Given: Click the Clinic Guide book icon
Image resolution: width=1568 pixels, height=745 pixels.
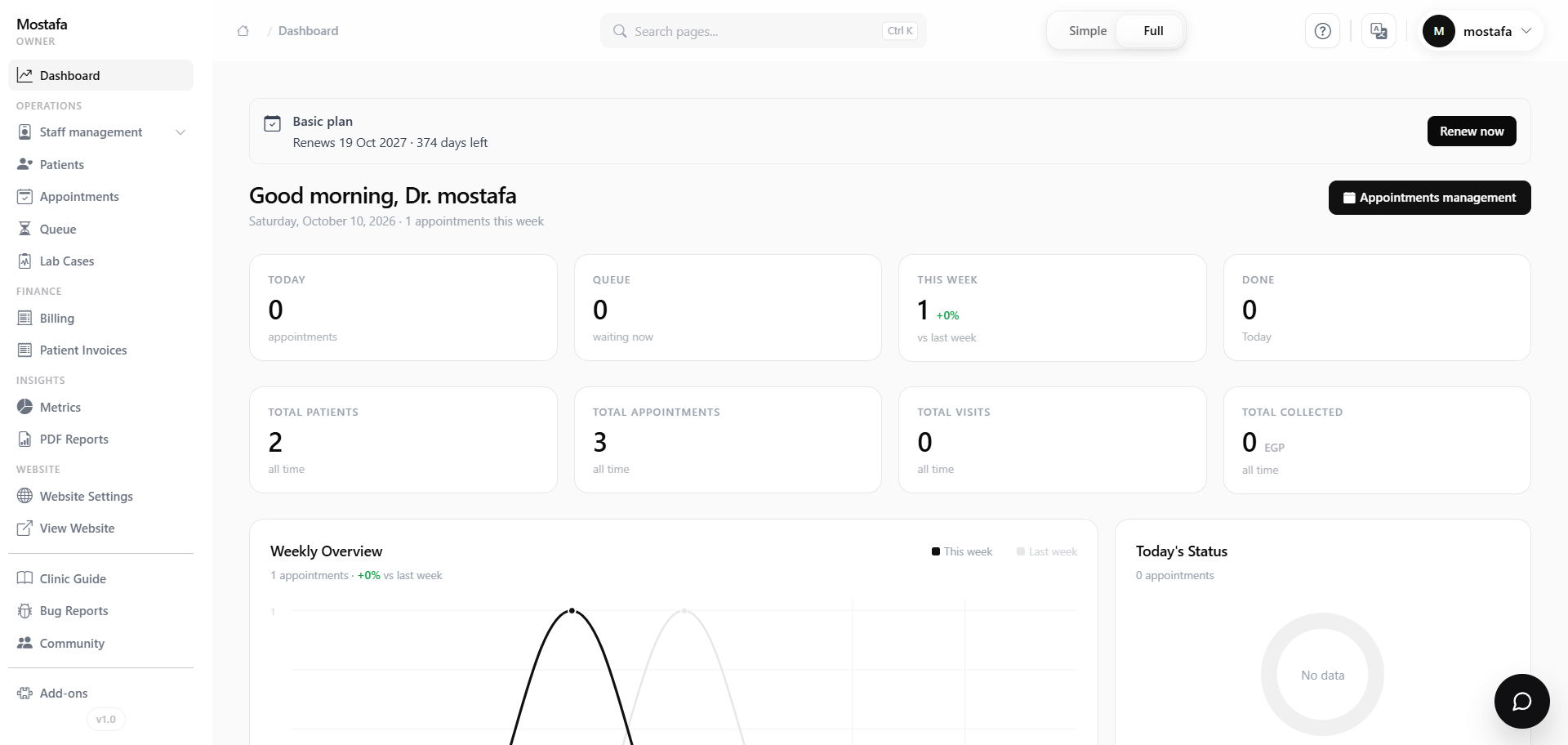Looking at the screenshot, I should click(24, 578).
